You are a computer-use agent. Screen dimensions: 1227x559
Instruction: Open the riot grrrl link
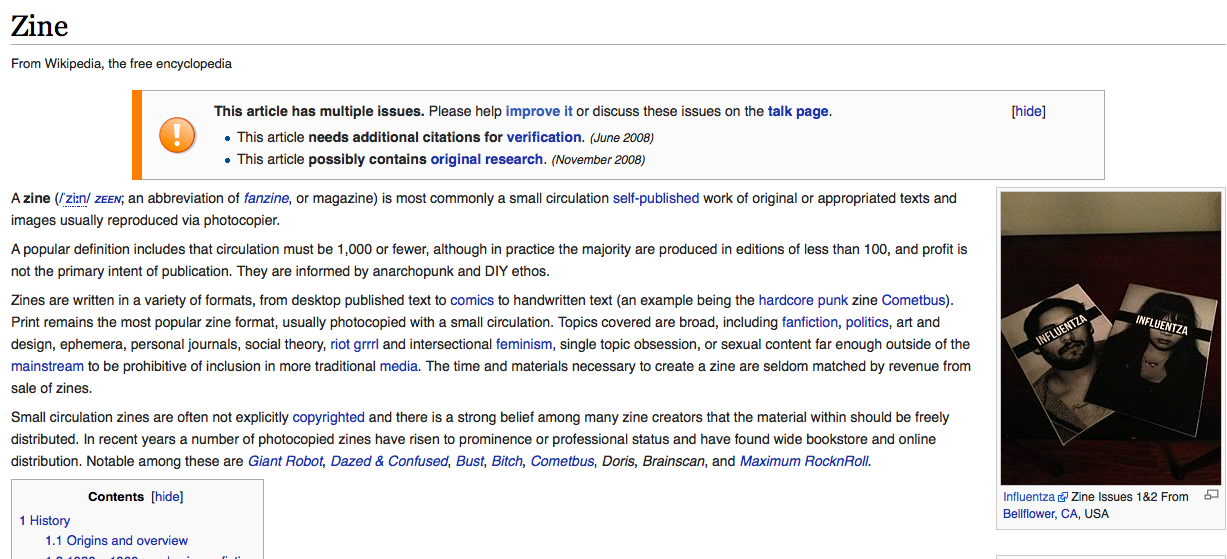tap(355, 344)
